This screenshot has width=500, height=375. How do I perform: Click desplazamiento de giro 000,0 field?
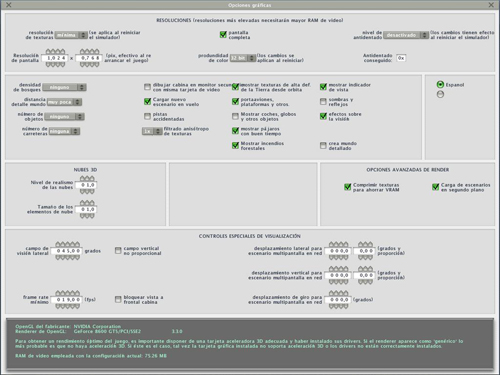(x=338, y=300)
